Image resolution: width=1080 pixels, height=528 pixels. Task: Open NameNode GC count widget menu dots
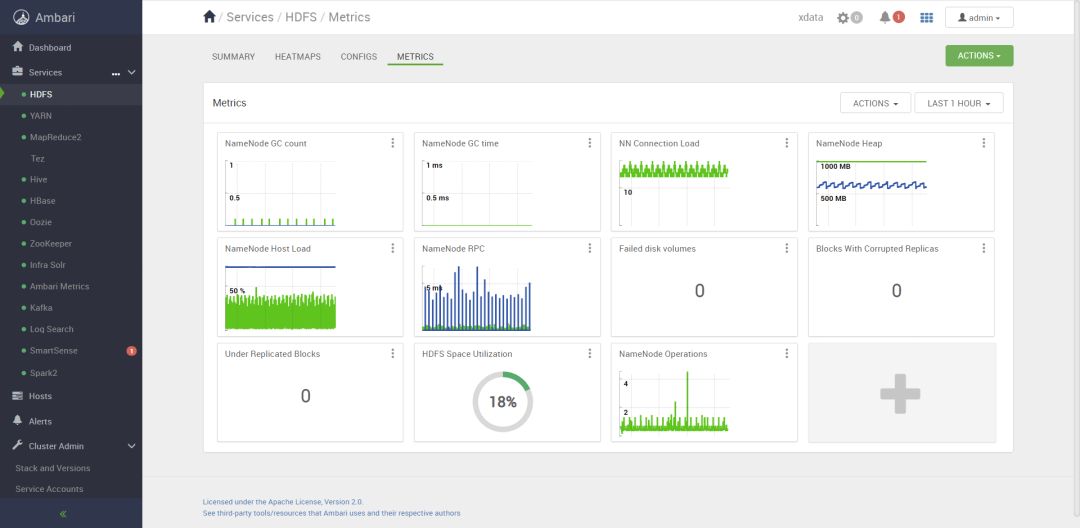pyautogui.click(x=393, y=143)
